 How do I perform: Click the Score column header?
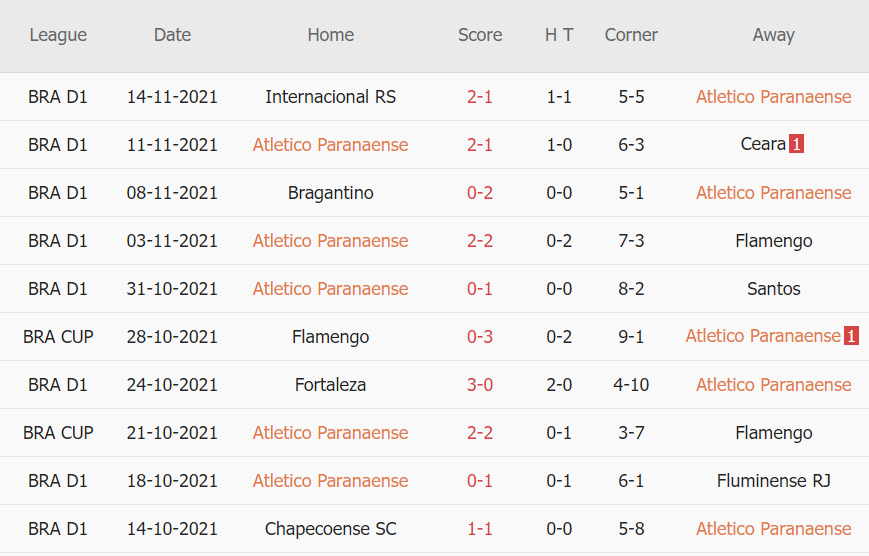480,35
